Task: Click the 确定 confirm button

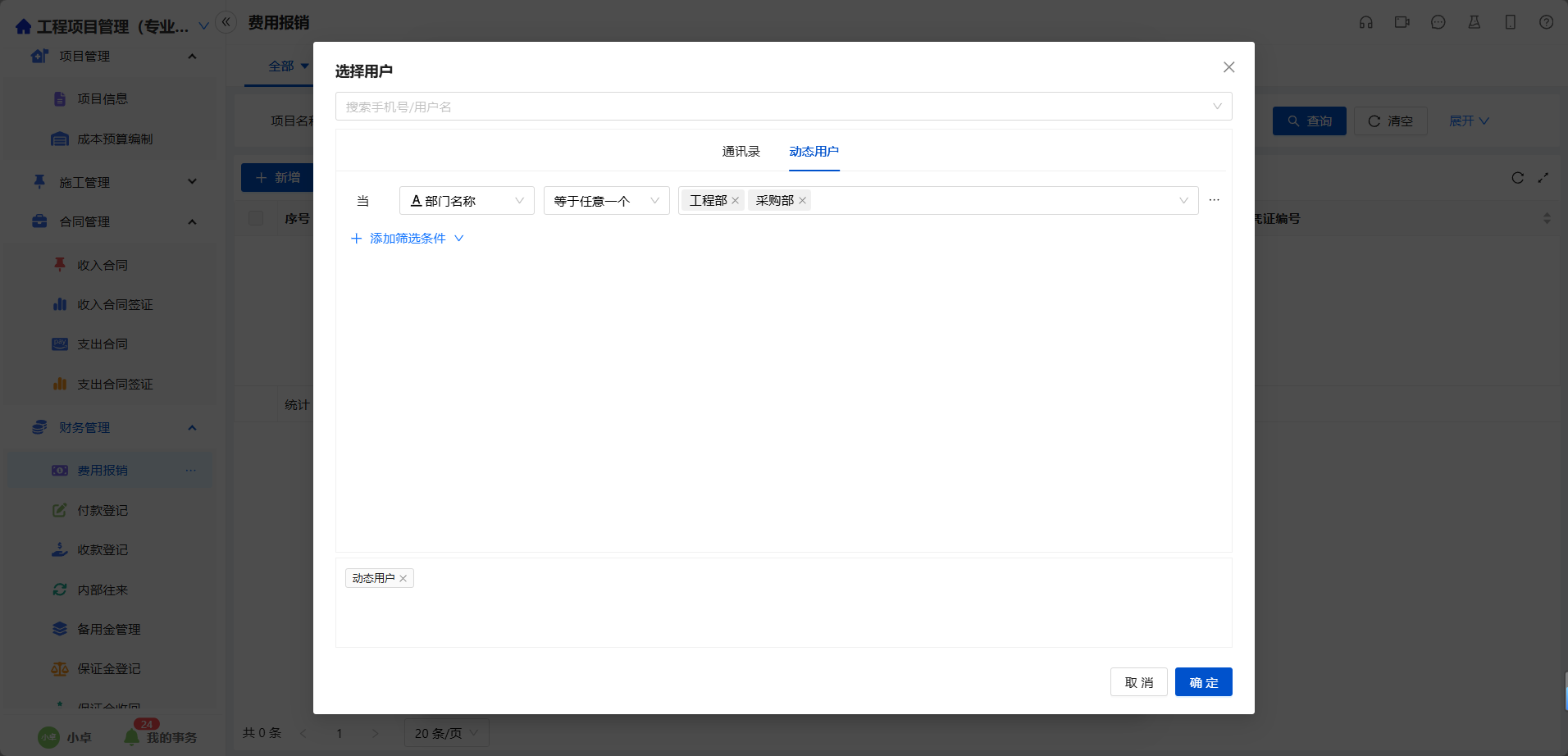Action: (x=1203, y=682)
